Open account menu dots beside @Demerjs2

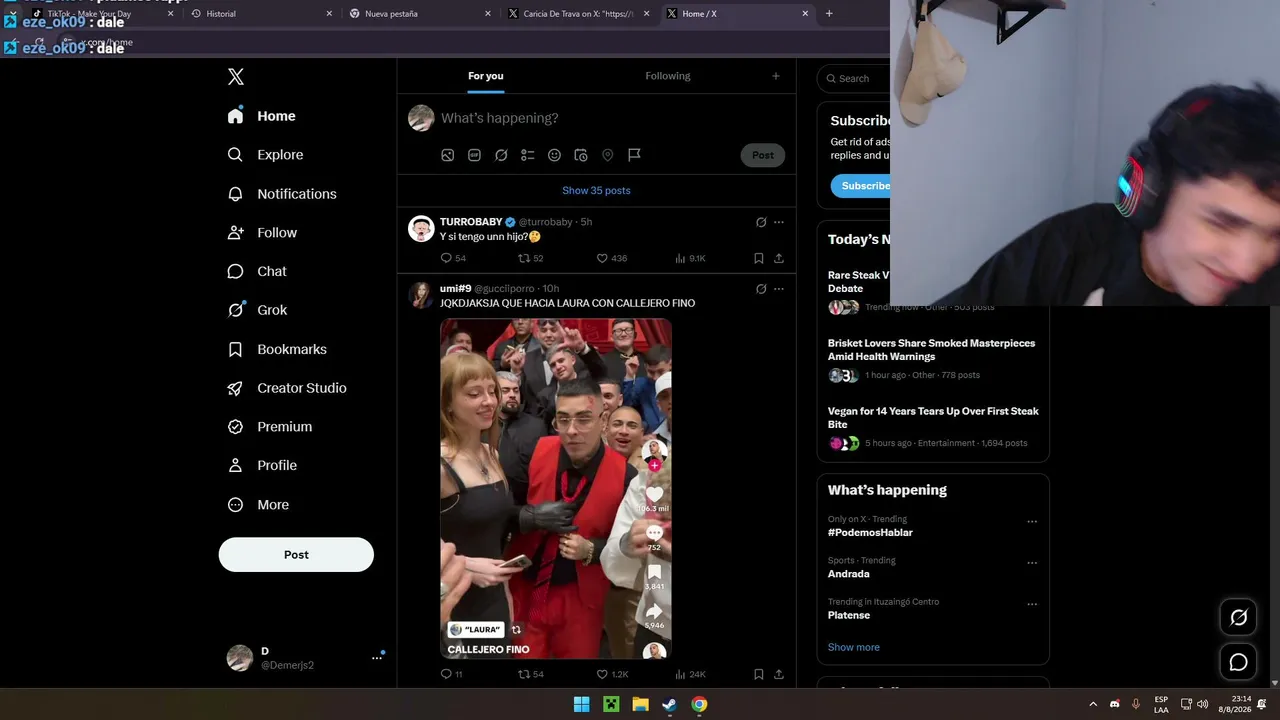point(377,658)
